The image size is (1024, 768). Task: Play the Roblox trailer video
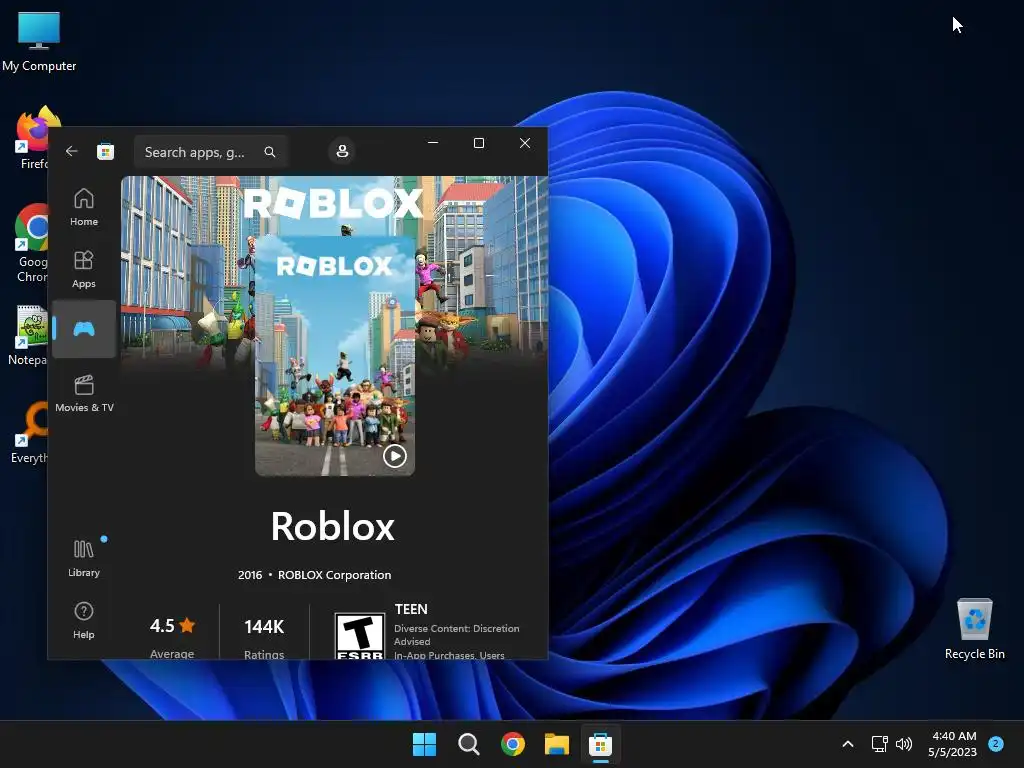click(x=394, y=456)
